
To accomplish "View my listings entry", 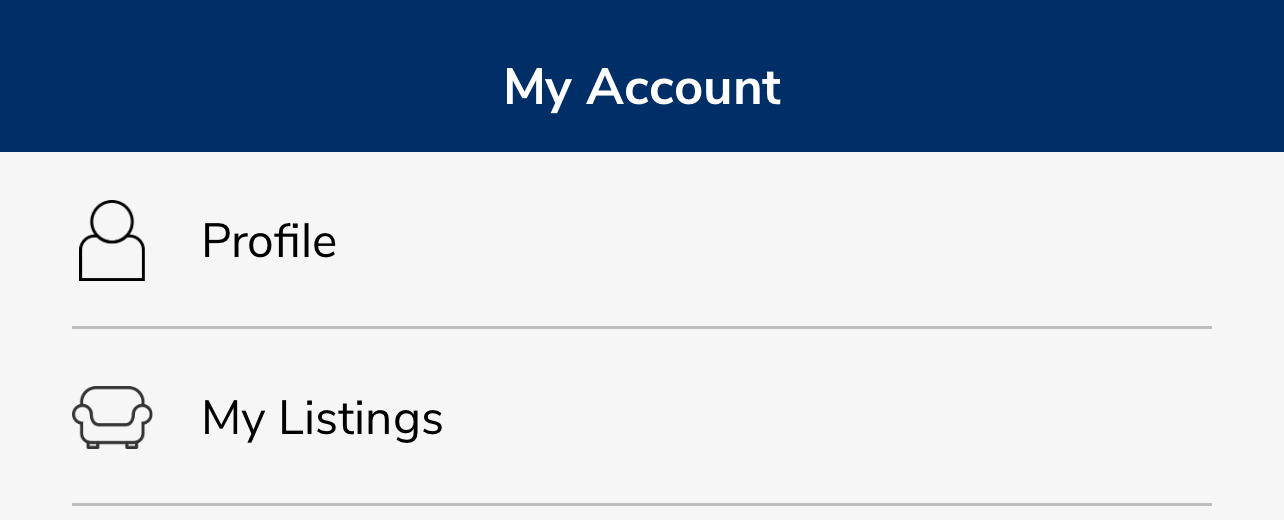I will (642, 416).
